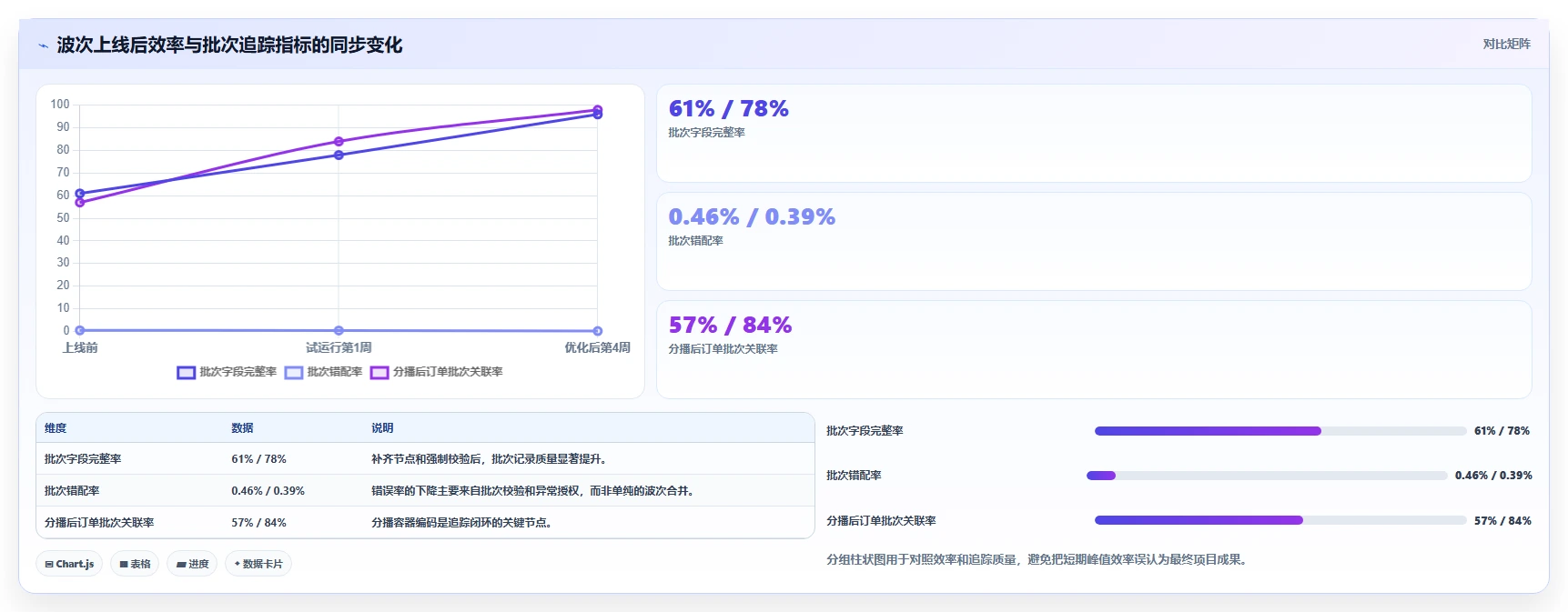Click the table value 0.46% / 0.39%
Viewport: 1568px width, 612px height.
pos(268,491)
